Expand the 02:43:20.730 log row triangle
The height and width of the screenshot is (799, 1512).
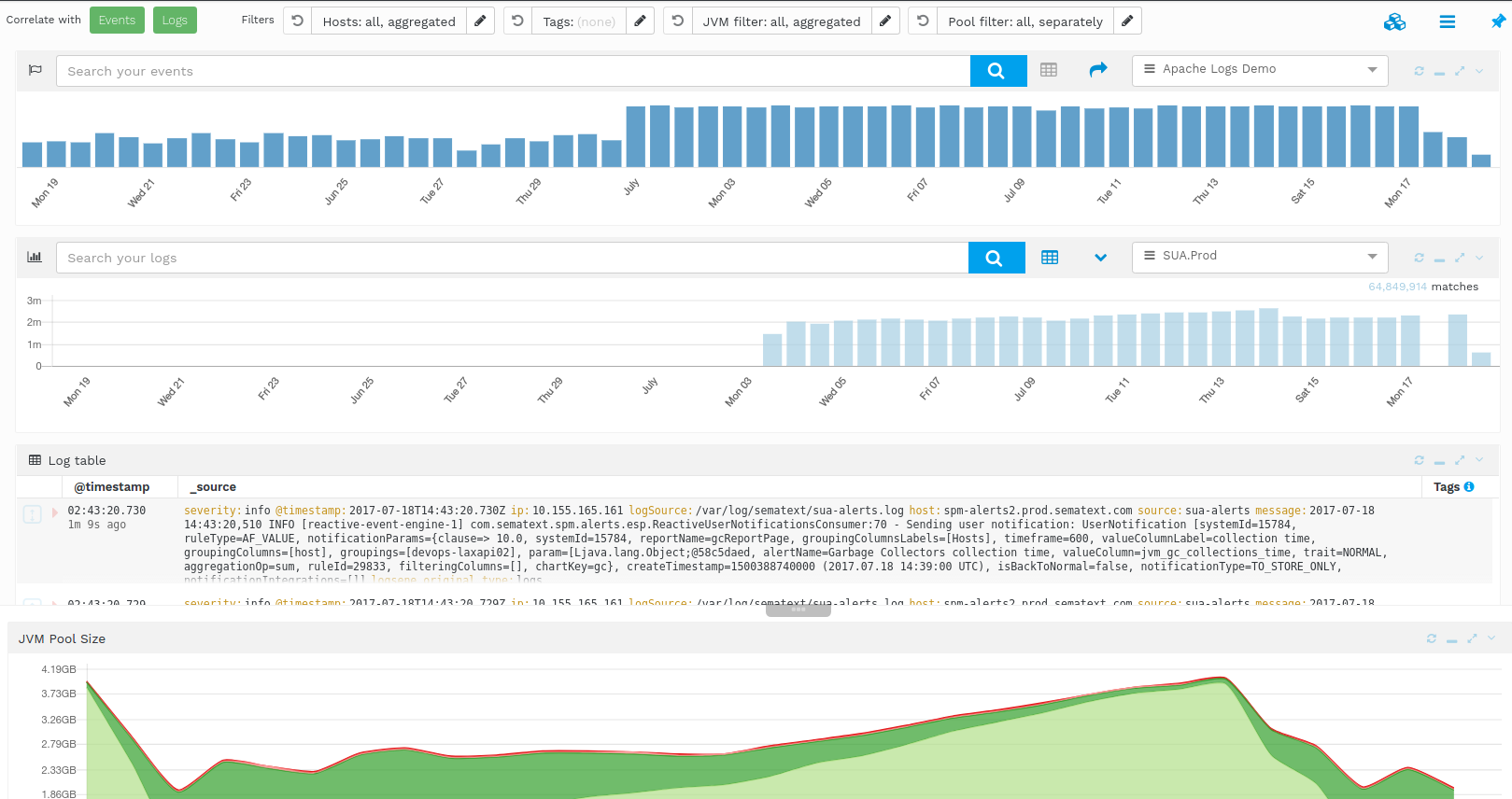55,512
